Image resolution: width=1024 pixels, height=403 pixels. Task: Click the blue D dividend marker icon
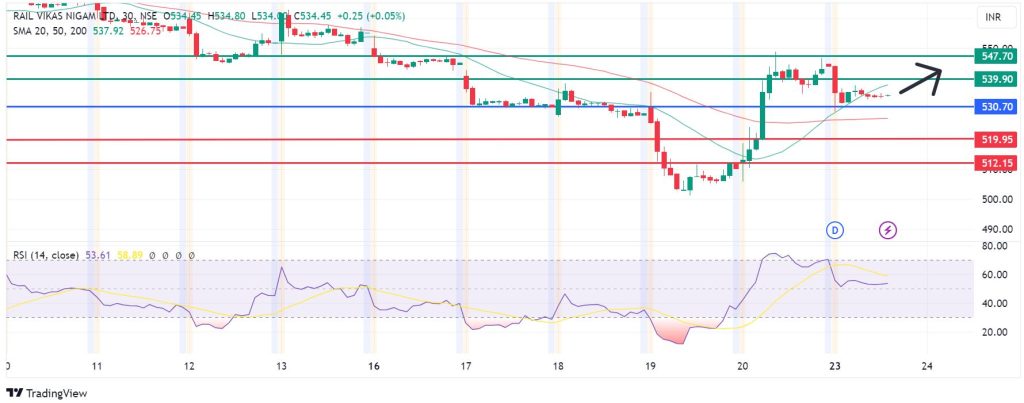[x=834, y=229]
